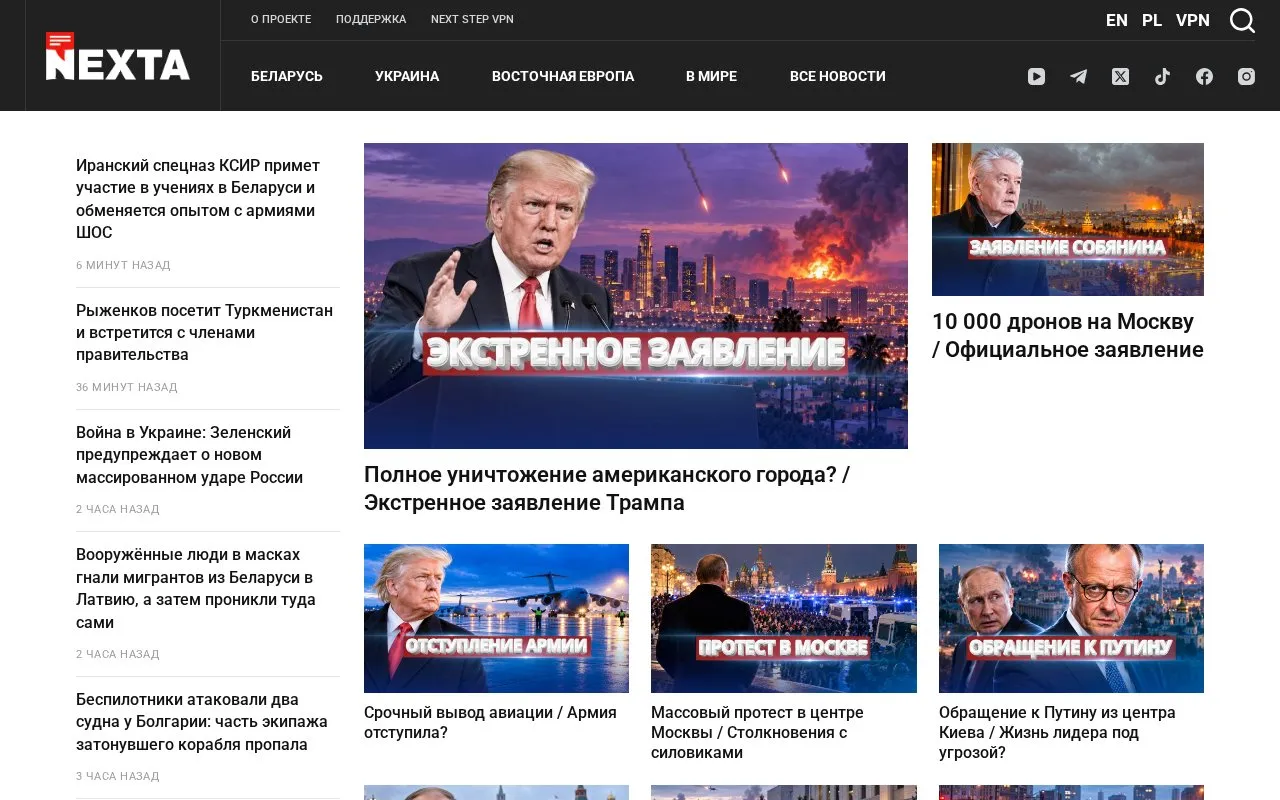Open NEXTA TikTok icon
Screen dimensions: 1280x800
pos(1162,76)
